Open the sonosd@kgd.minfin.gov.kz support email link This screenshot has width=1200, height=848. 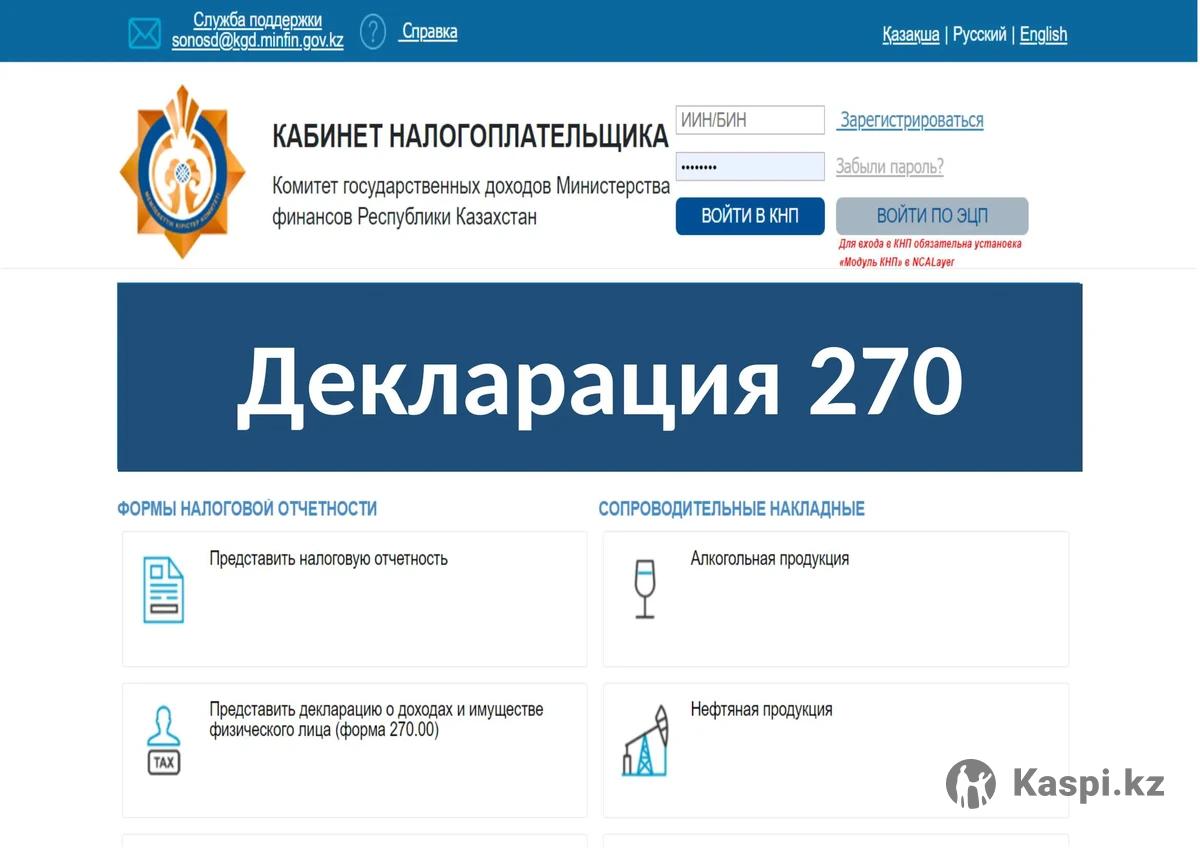(x=257, y=43)
